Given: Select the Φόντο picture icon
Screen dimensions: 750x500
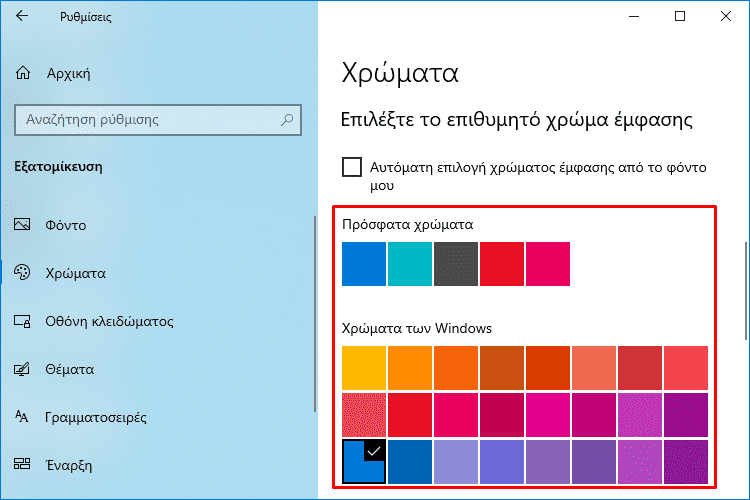Looking at the screenshot, I should (22, 224).
